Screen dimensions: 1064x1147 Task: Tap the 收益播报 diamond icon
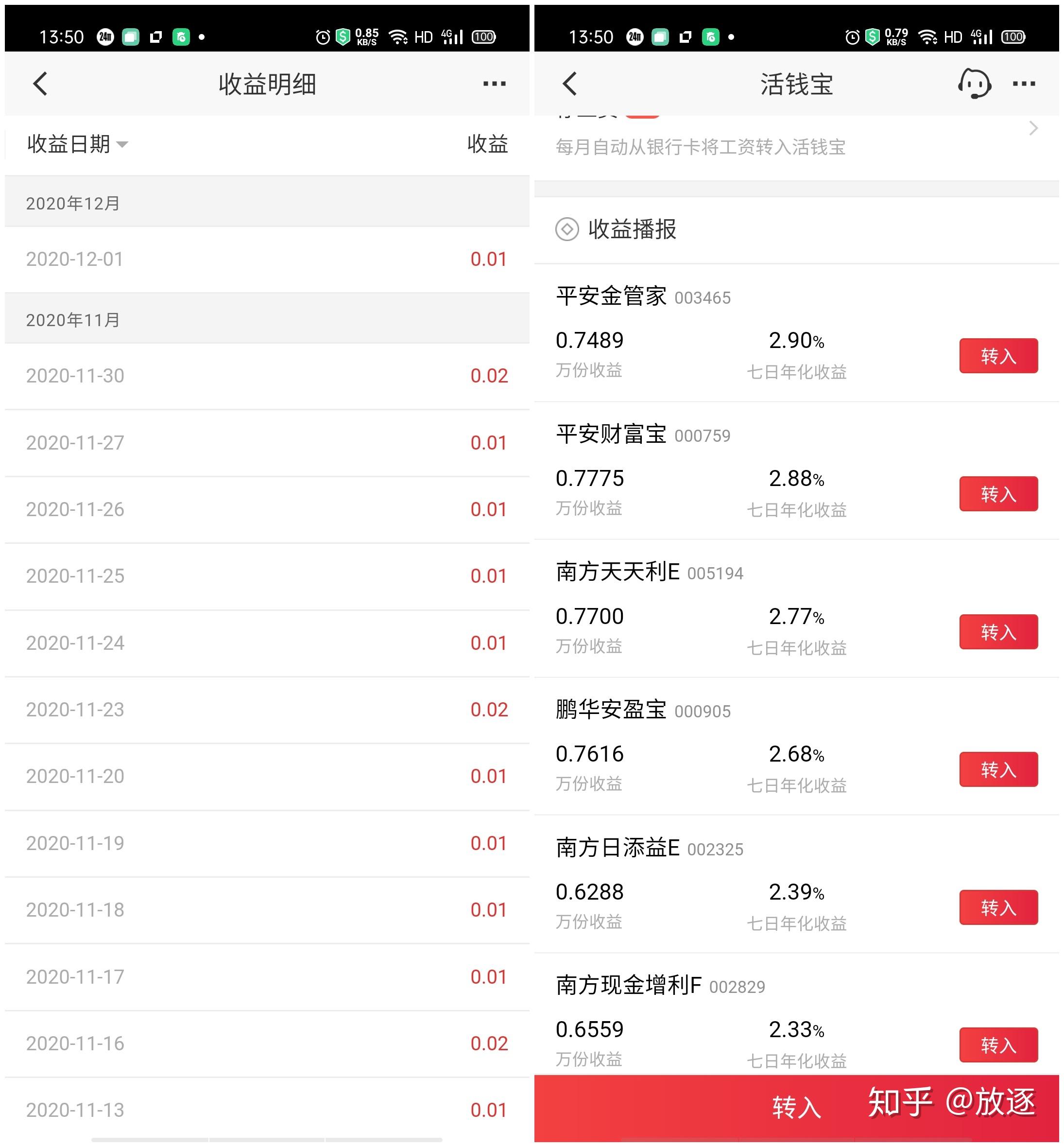pos(567,229)
